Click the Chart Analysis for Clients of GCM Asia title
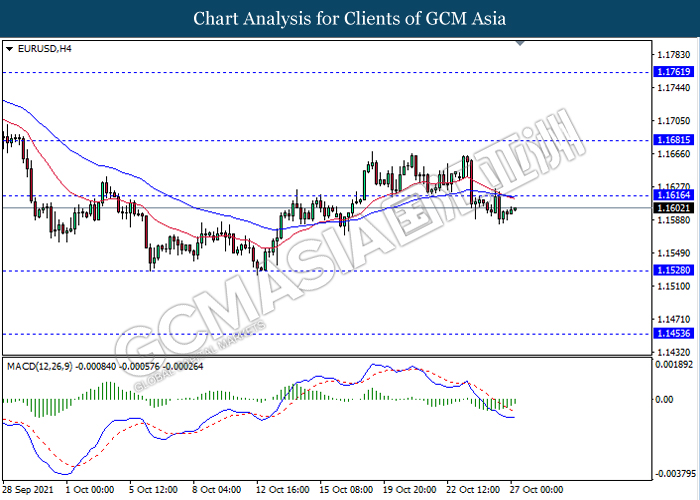The image size is (700, 500). 350,19
